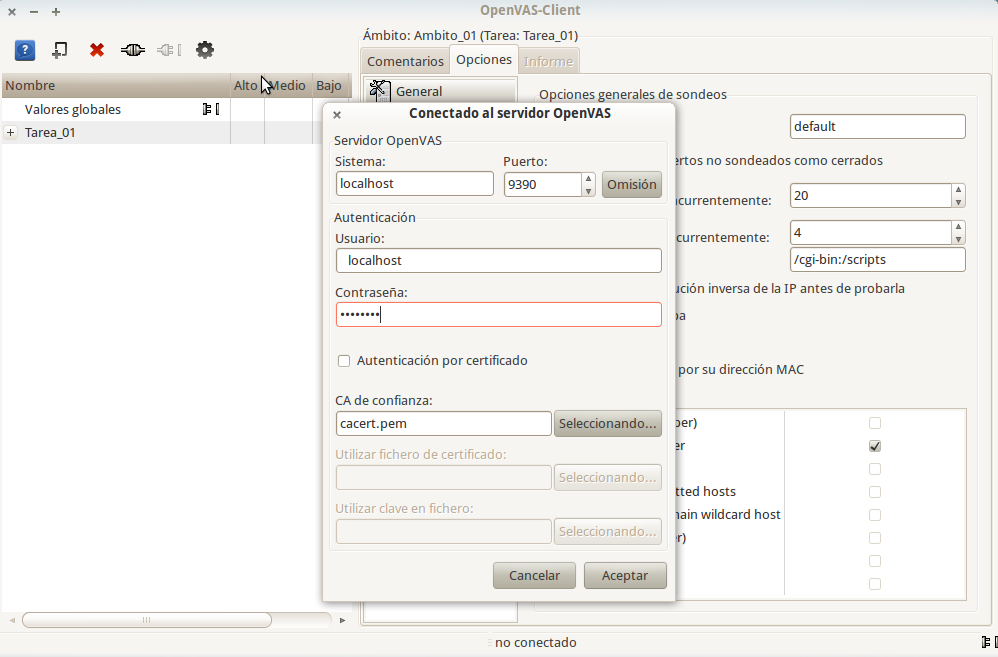Click the /cgi-bin:/scripts path field
998x657 pixels.
point(878,260)
